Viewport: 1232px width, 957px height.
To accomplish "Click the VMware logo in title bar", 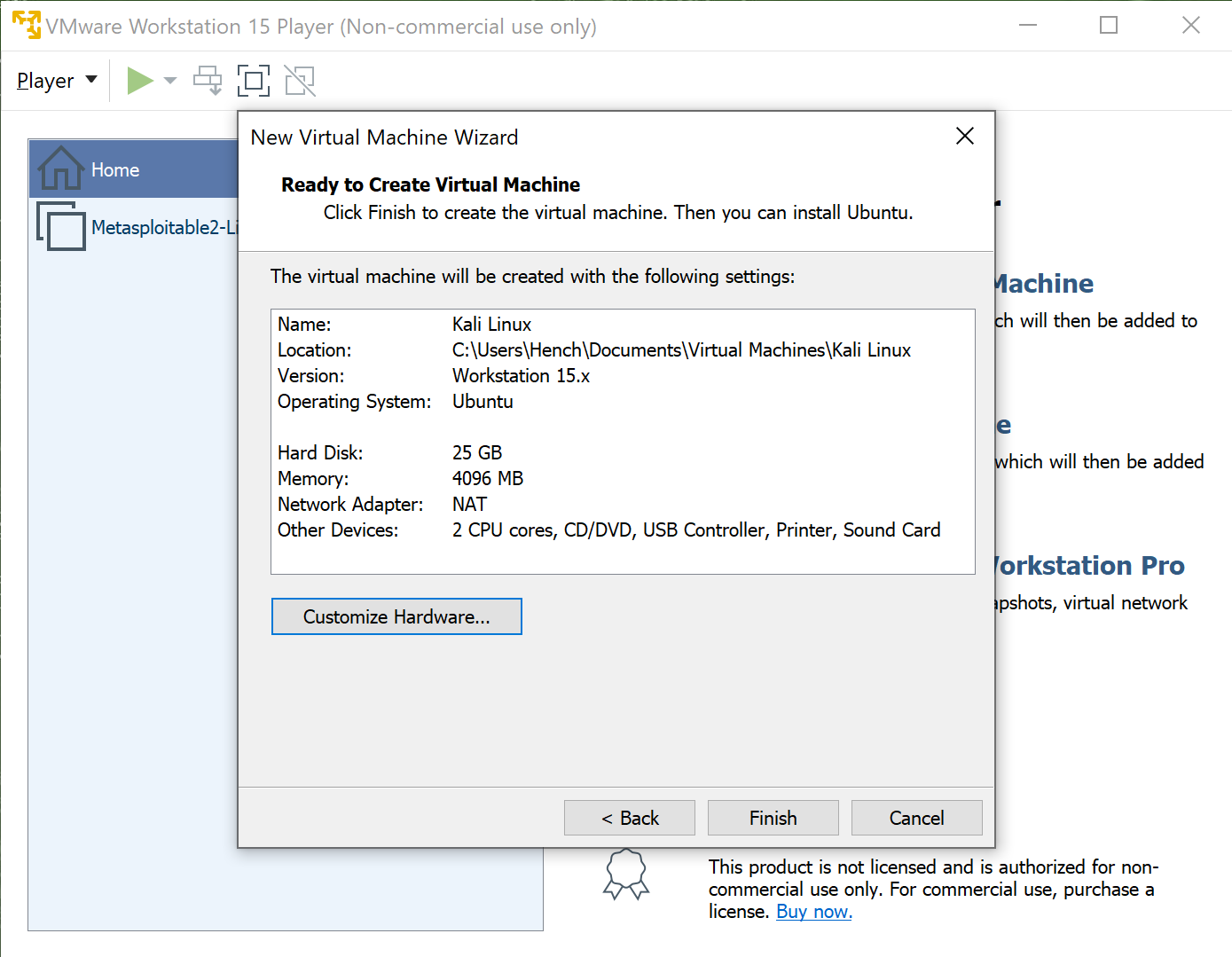I will (x=26, y=26).
